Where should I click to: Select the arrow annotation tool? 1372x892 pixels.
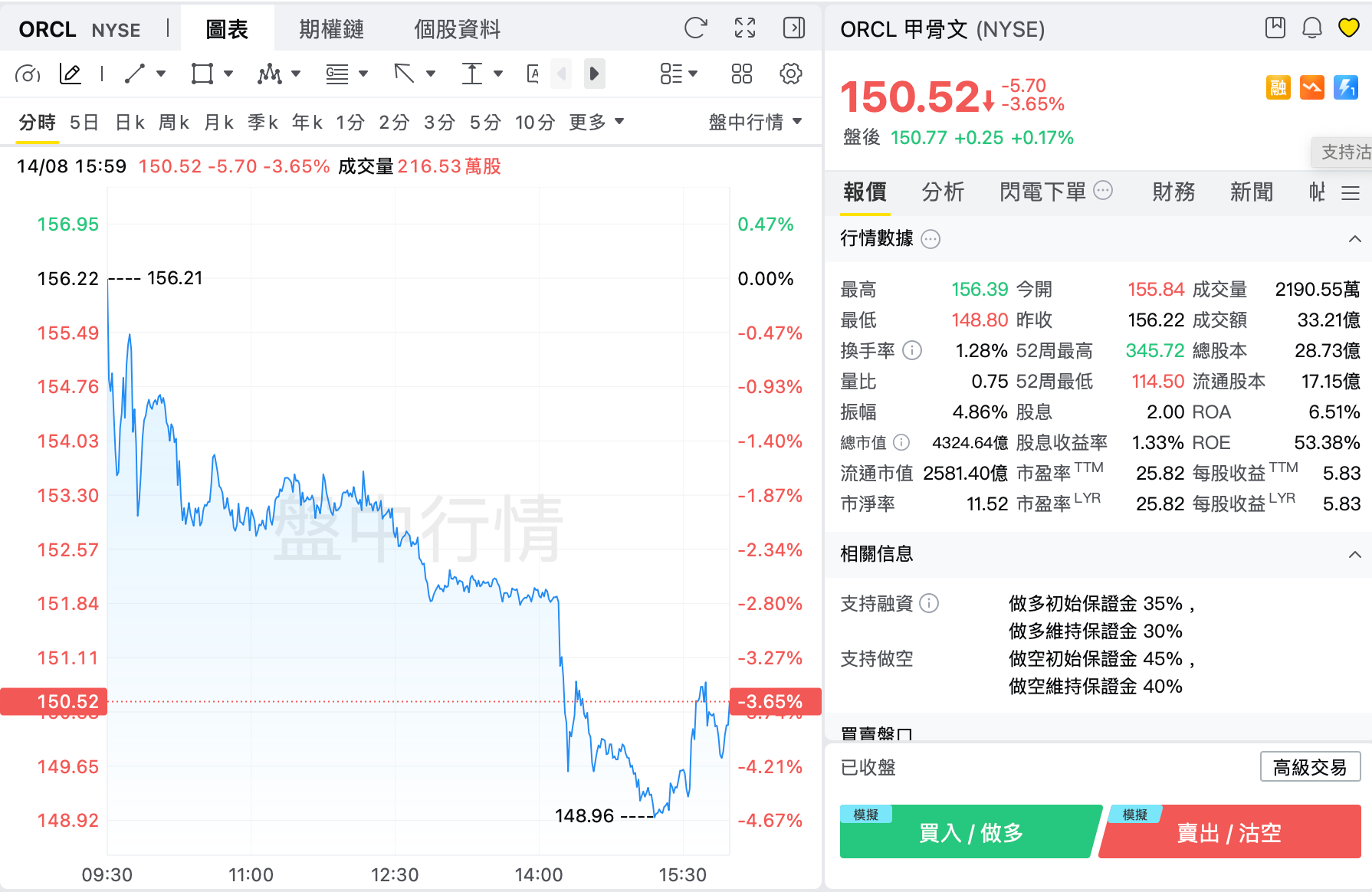coord(404,74)
